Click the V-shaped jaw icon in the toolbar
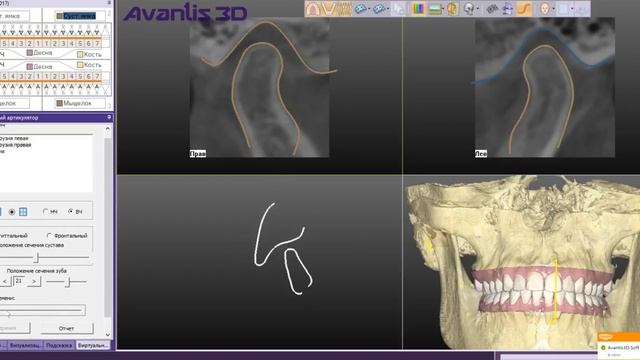The height and width of the screenshot is (360, 640). 328,9
